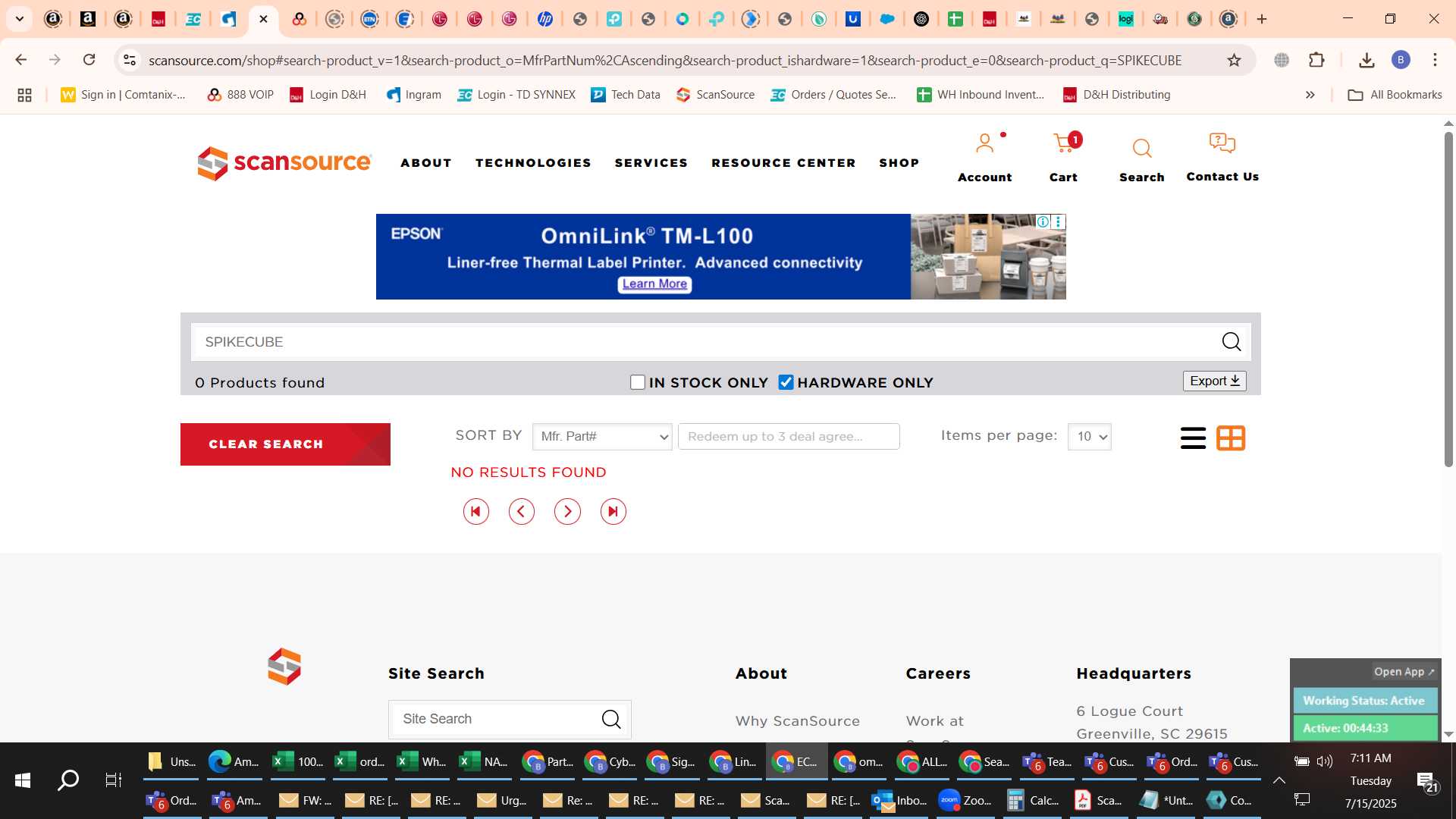The width and height of the screenshot is (1456, 819).
Task: Click the deal agreement redeem field
Action: (x=789, y=437)
